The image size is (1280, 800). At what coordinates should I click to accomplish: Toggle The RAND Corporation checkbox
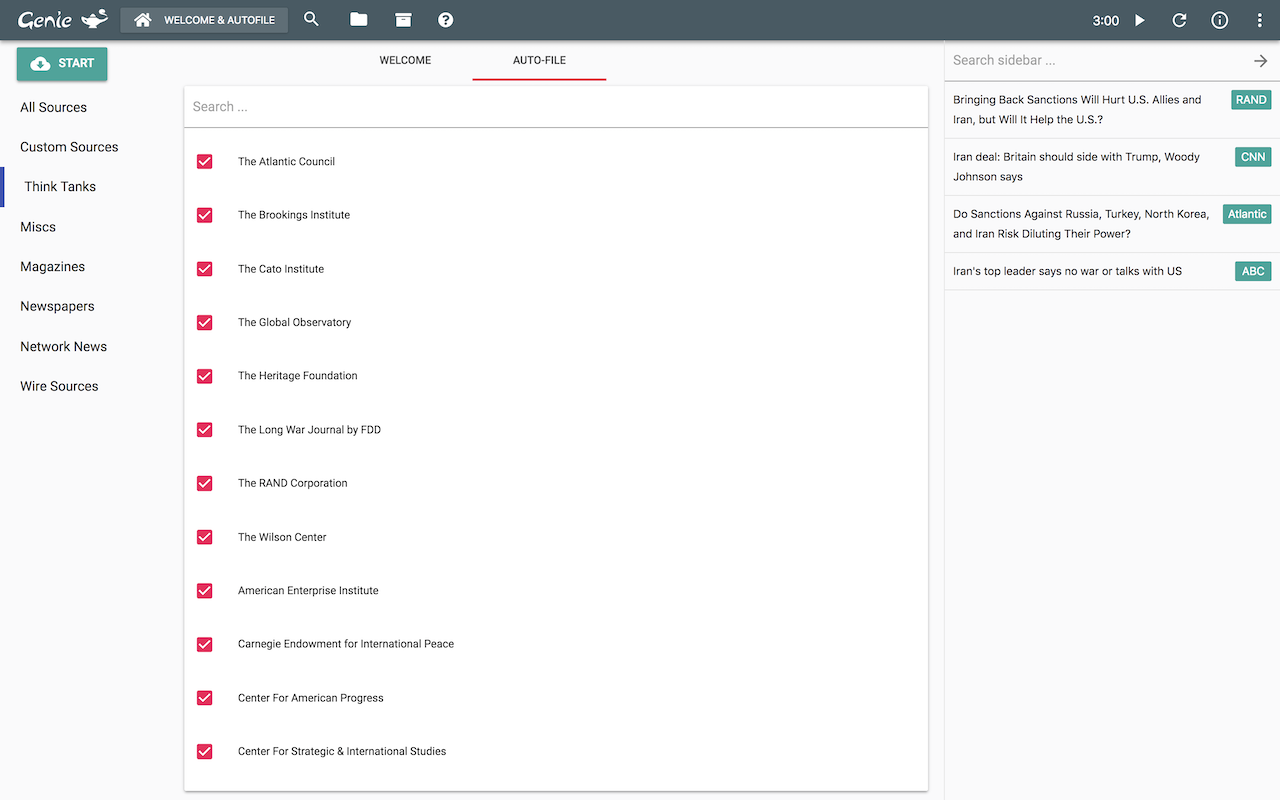coord(205,483)
